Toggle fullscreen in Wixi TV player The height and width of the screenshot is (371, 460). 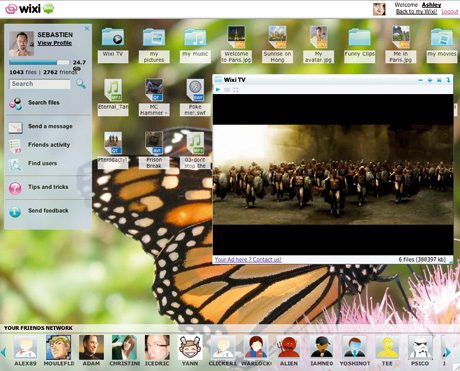tap(236, 90)
